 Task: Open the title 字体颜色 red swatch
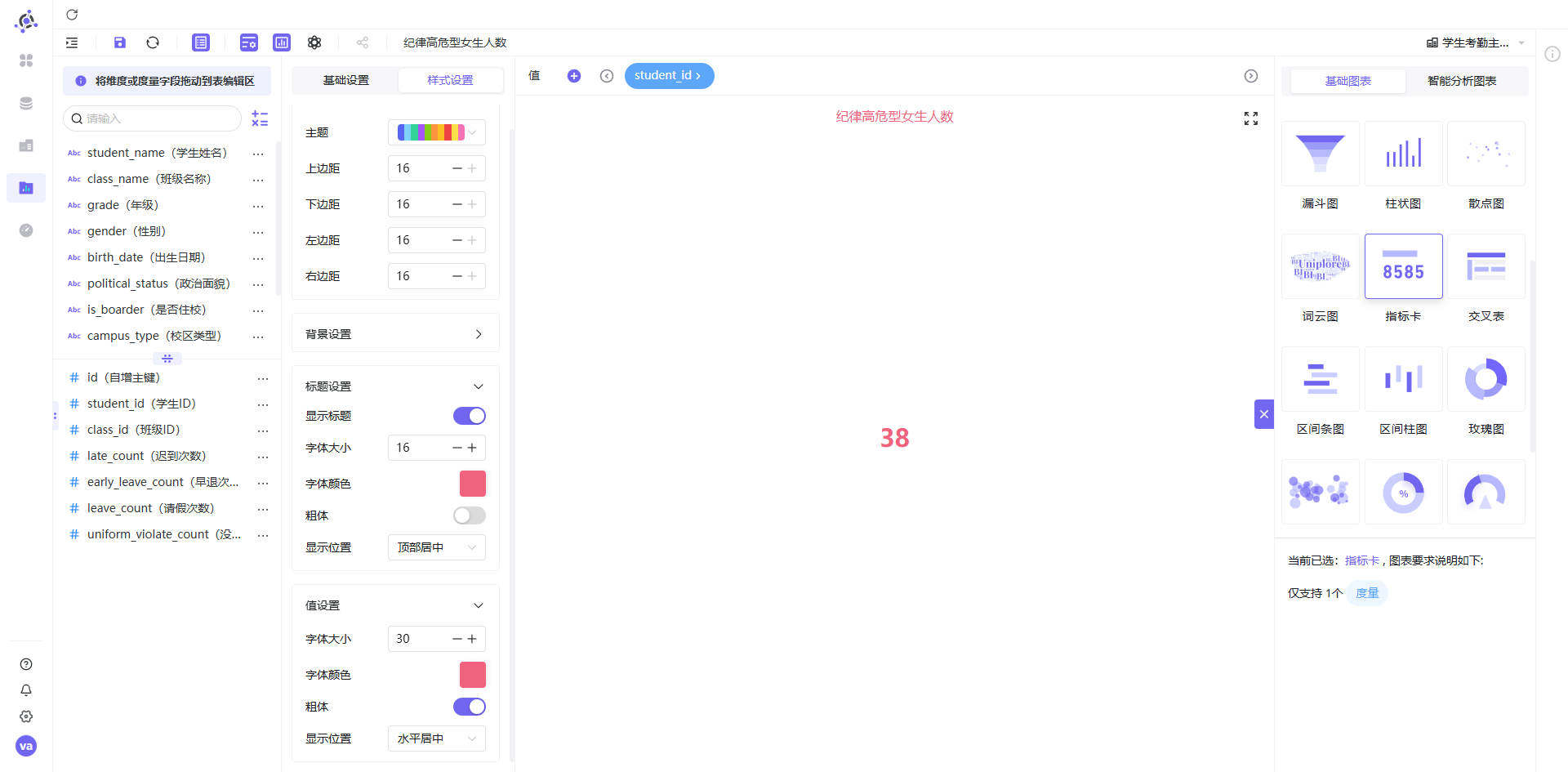coord(473,484)
